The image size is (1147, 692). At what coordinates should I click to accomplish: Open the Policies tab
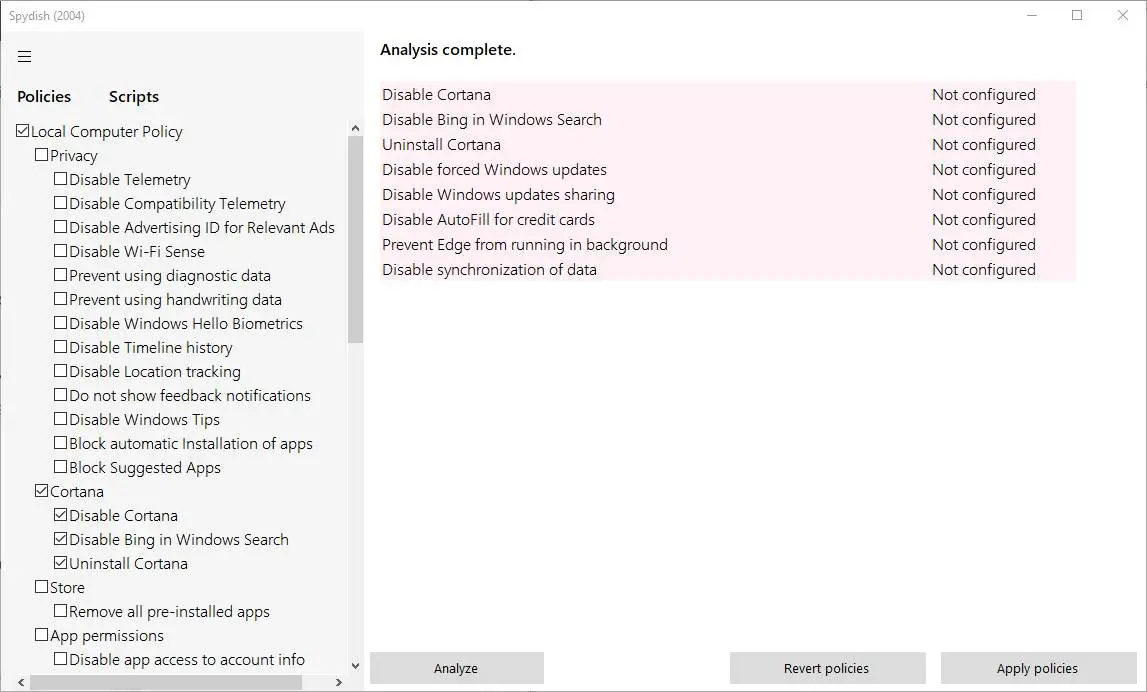click(44, 97)
